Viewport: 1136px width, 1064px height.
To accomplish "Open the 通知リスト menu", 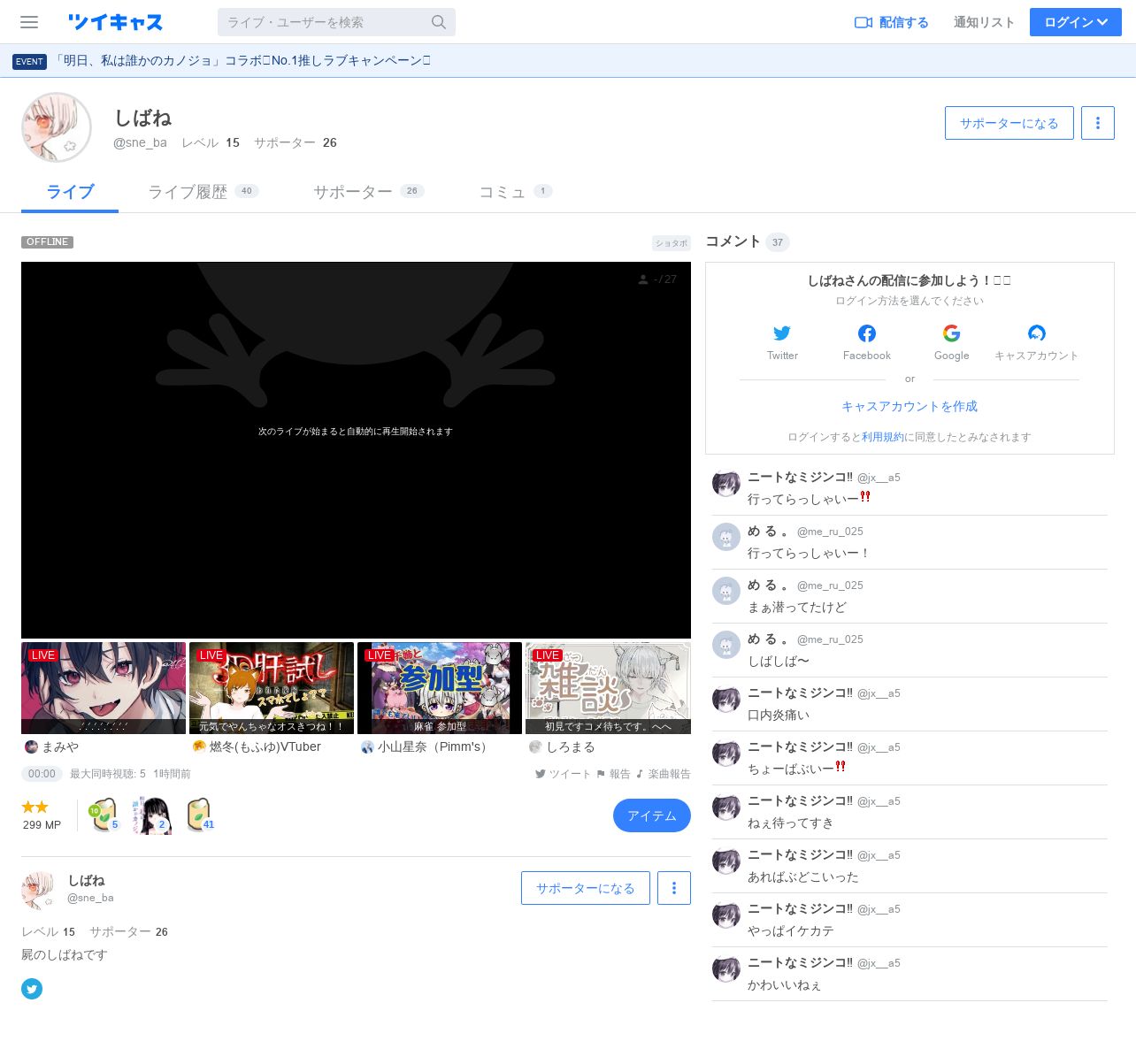I will pyautogui.click(x=984, y=22).
